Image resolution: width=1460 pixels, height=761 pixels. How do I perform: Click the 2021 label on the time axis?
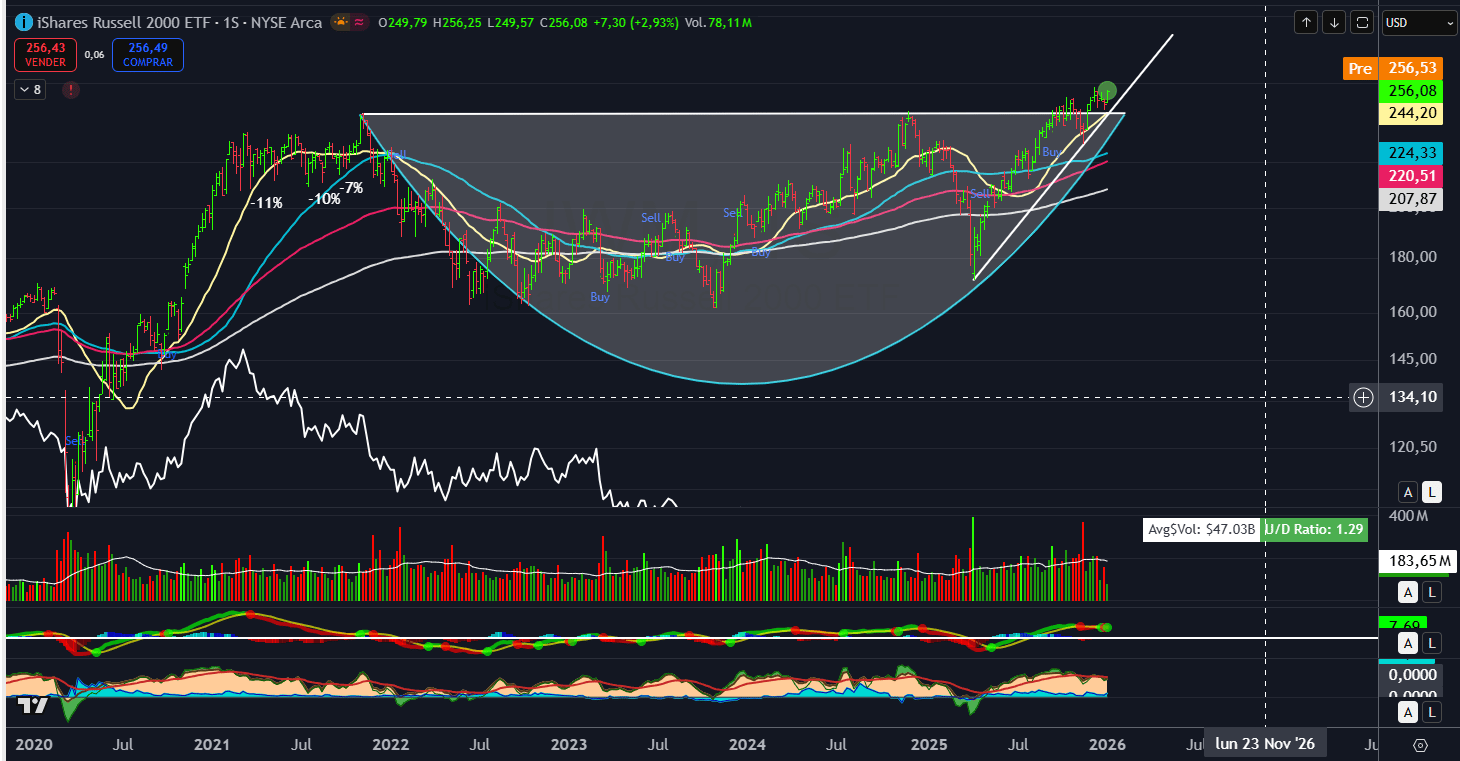(x=212, y=744)
